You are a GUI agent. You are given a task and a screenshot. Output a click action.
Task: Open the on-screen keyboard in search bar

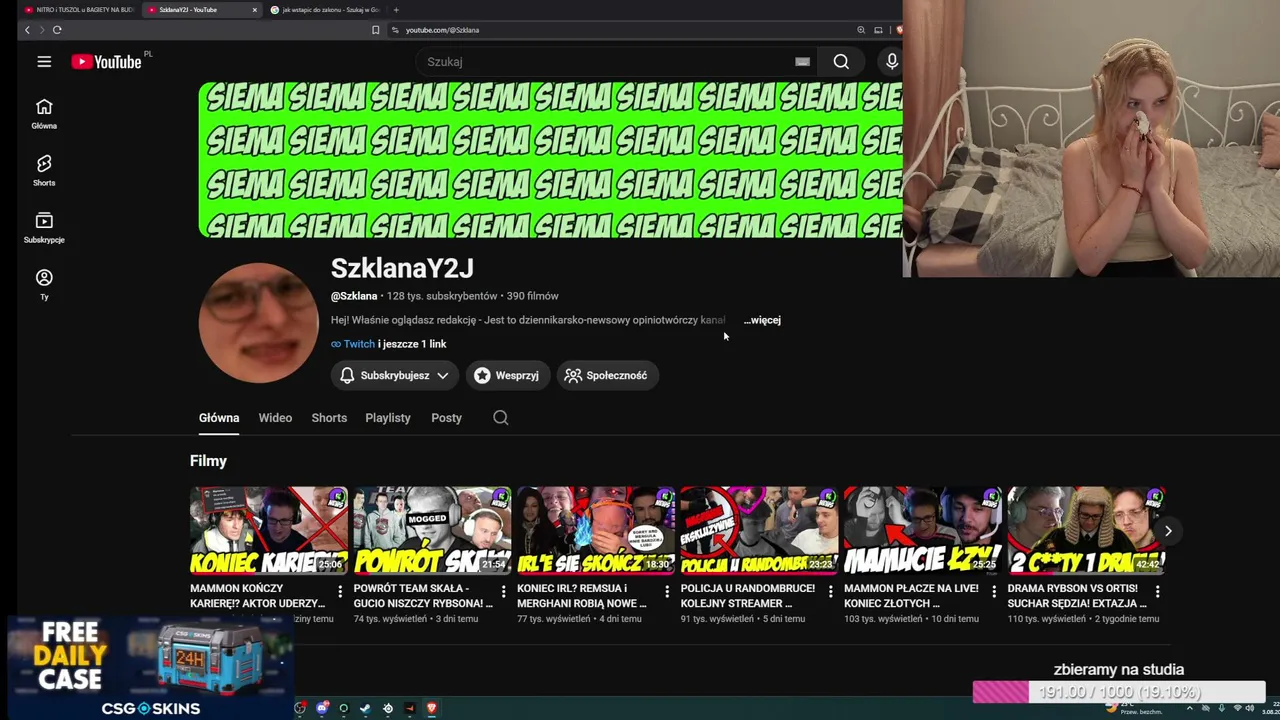[802, 62]
